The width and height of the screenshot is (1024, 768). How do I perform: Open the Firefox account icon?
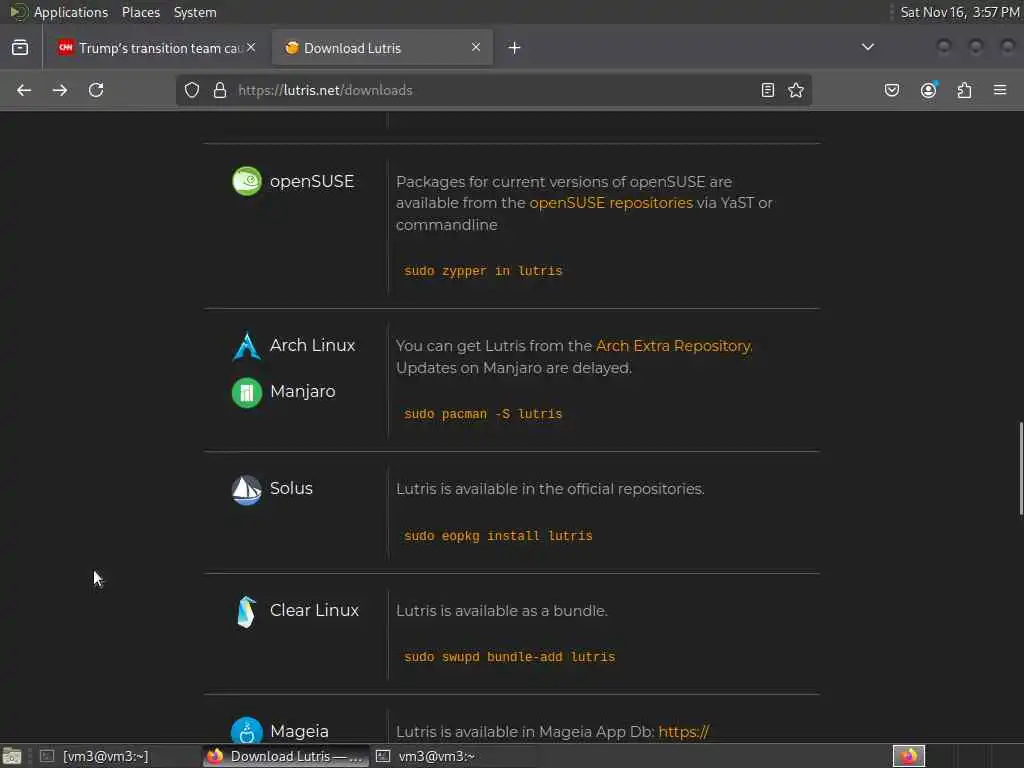928,90
